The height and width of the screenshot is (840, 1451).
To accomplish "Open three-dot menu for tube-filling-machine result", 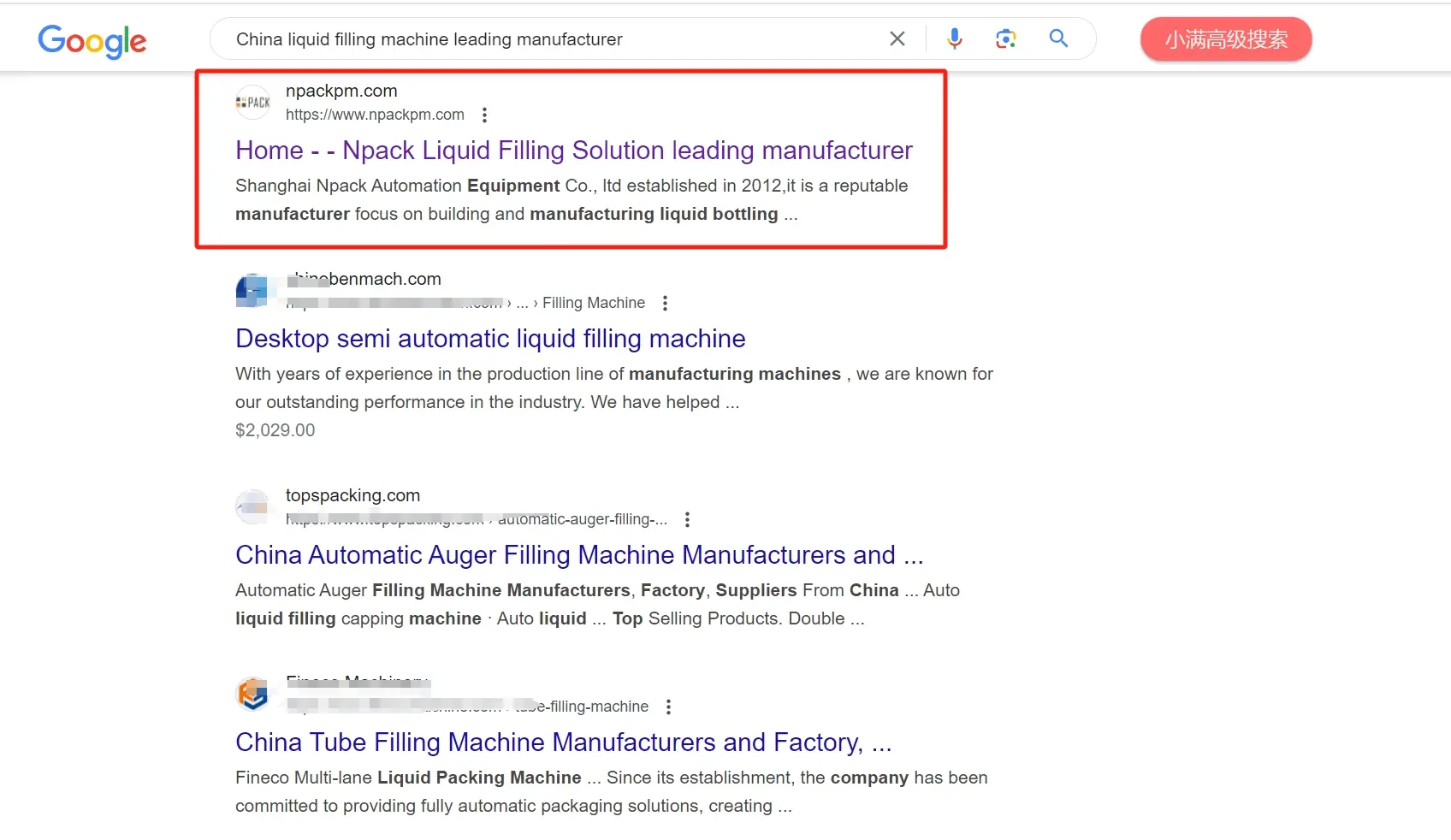I will [668, 707].
